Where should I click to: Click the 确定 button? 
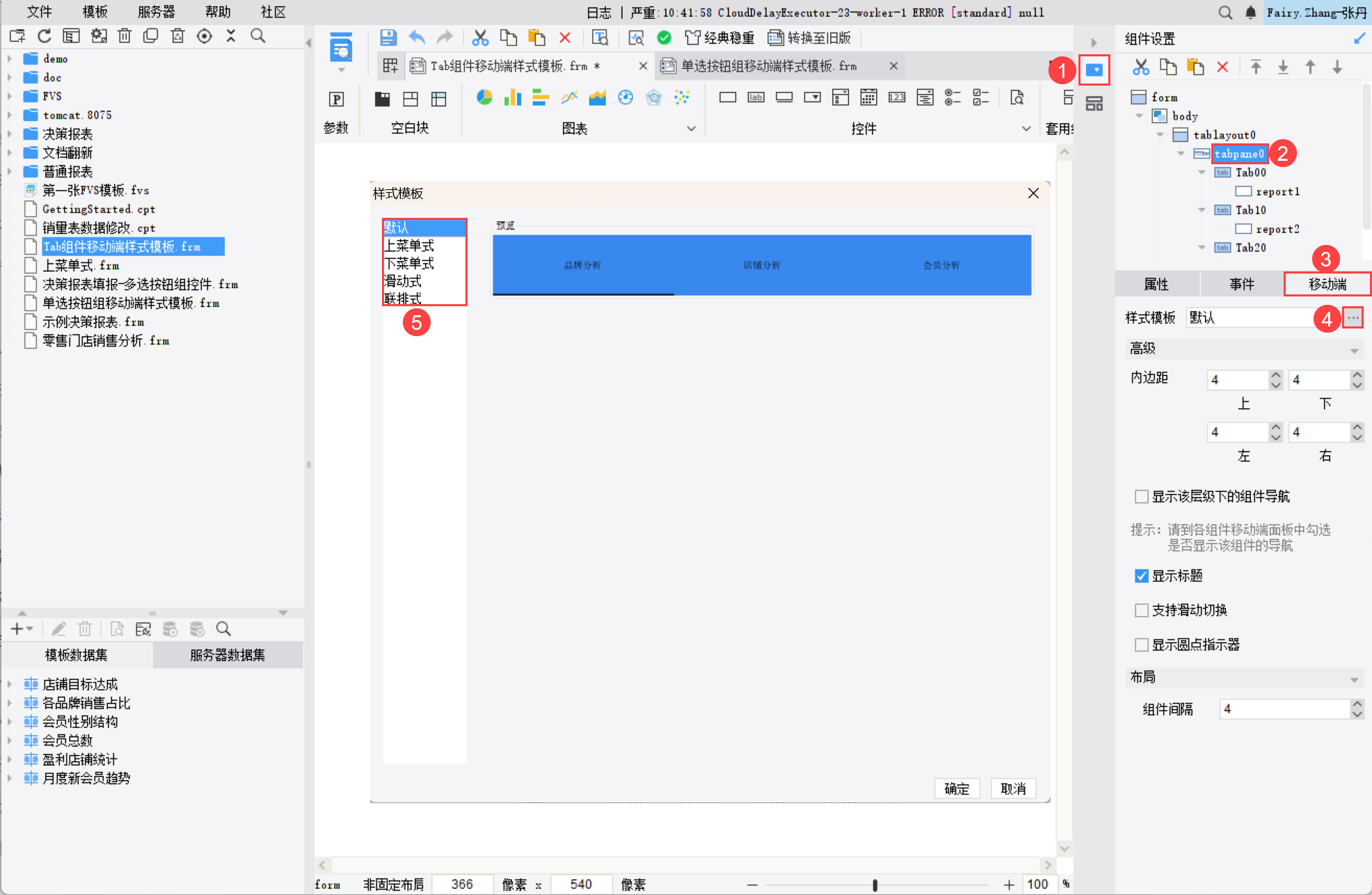pyautogui.click(x=957, y=789)
